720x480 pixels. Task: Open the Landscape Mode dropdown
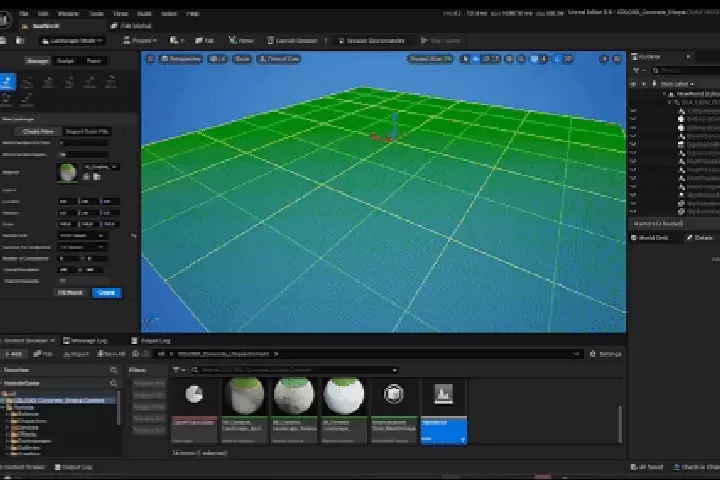tap(73, 41)
